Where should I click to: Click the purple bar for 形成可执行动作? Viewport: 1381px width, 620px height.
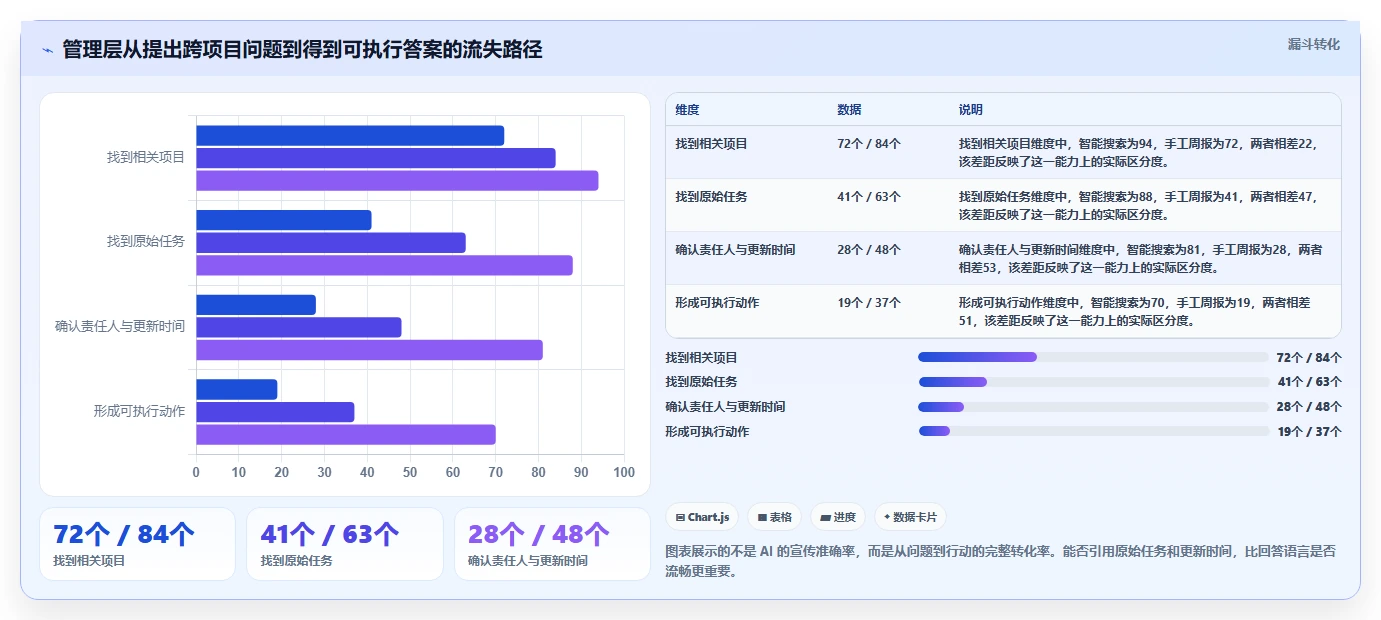point(346,434)
